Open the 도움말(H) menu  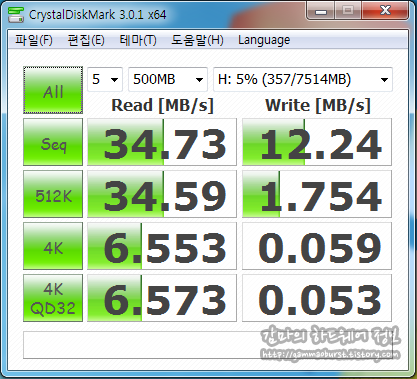[197, 40]
